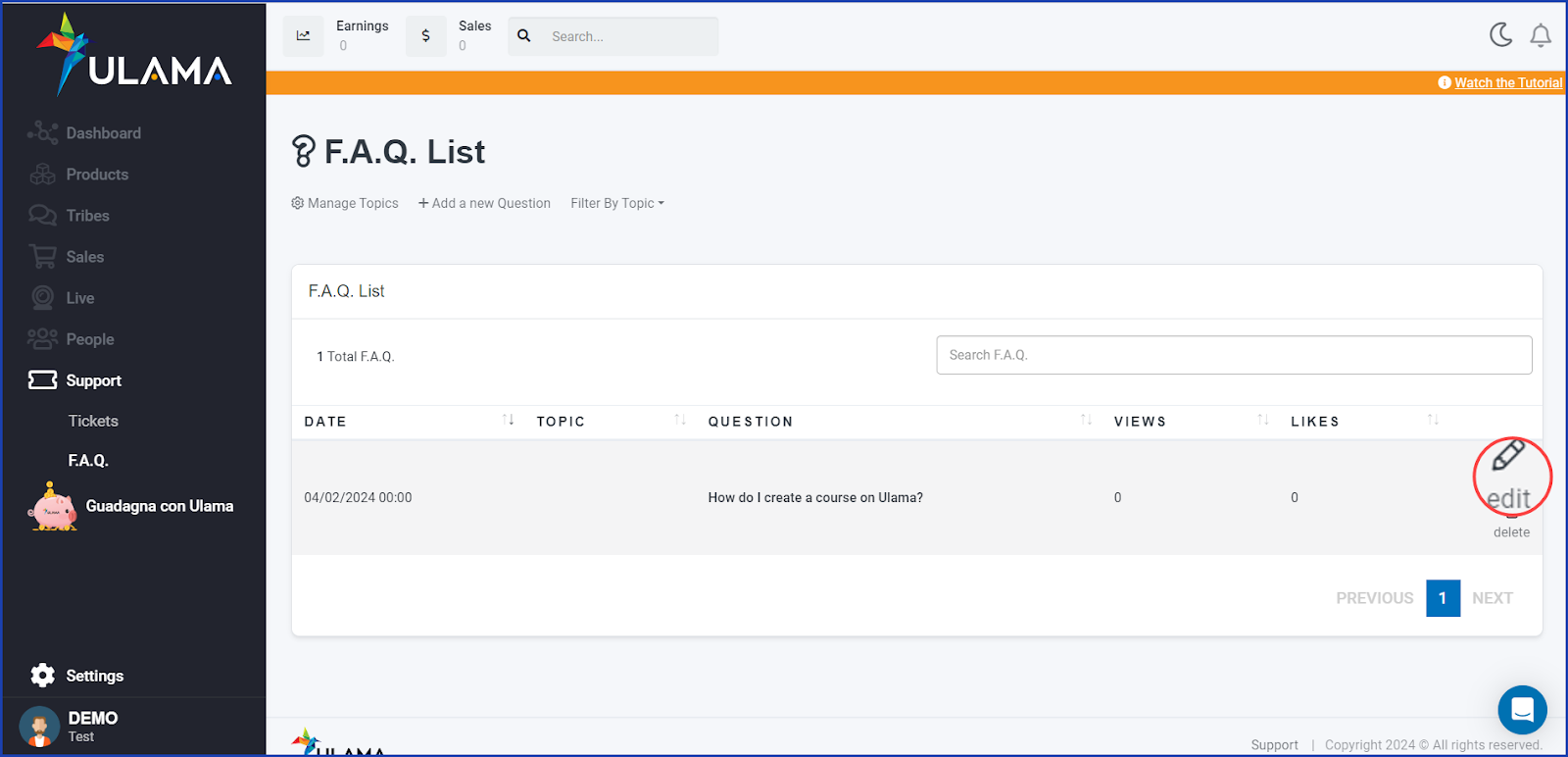Open the People sidebar section
The width and height of the screenshot is (1568, 757).
pyautogui.click(x=71, y=339)
